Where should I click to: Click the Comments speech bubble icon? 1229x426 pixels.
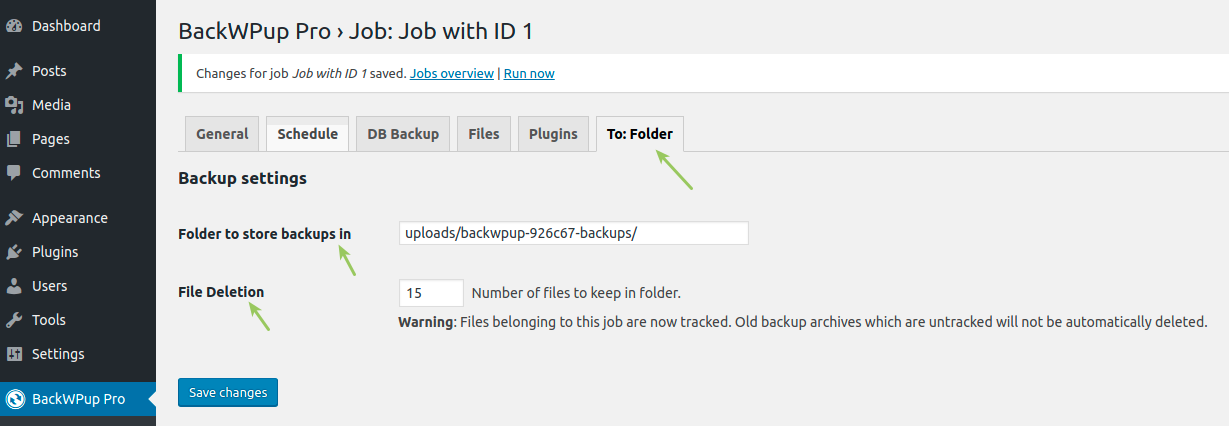pos(14,173)
